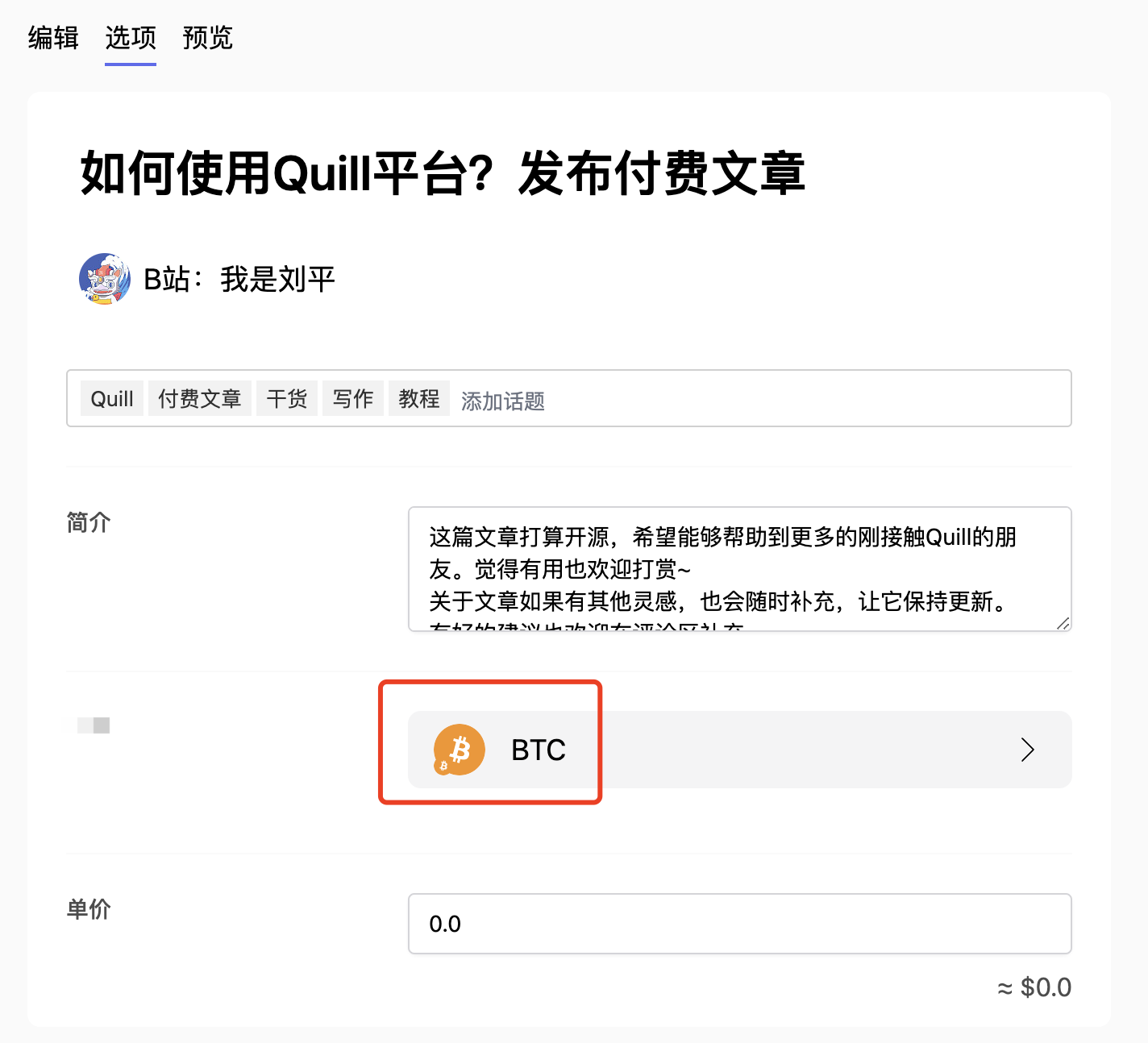This screenshot has width=1148, height=1043.
Task: Click the 付费文章 topic tag
Action: [199, 399]
